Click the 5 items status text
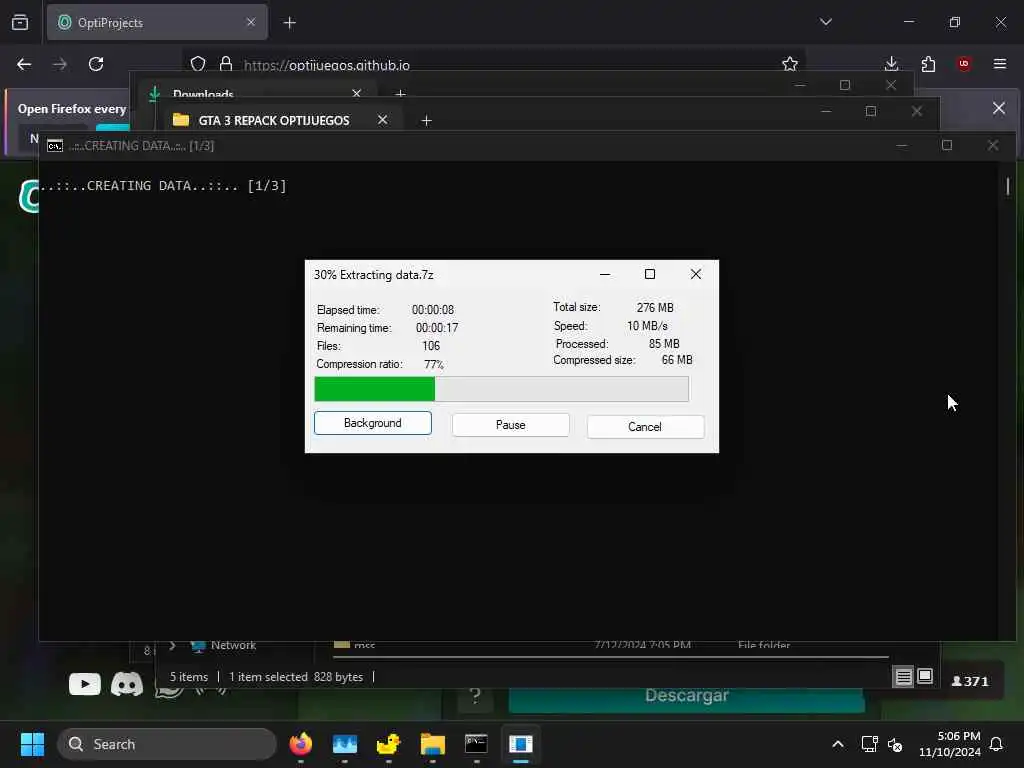Viewport: 1024px width, 768px height. click(189, 677)
